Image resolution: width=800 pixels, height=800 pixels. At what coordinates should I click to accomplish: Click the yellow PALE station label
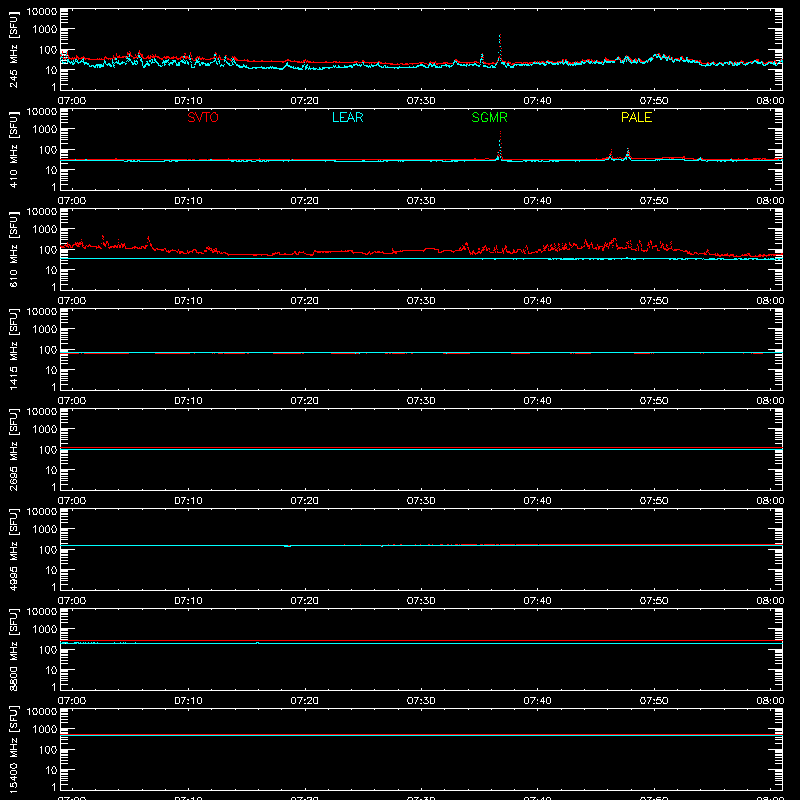pos(636,117)
